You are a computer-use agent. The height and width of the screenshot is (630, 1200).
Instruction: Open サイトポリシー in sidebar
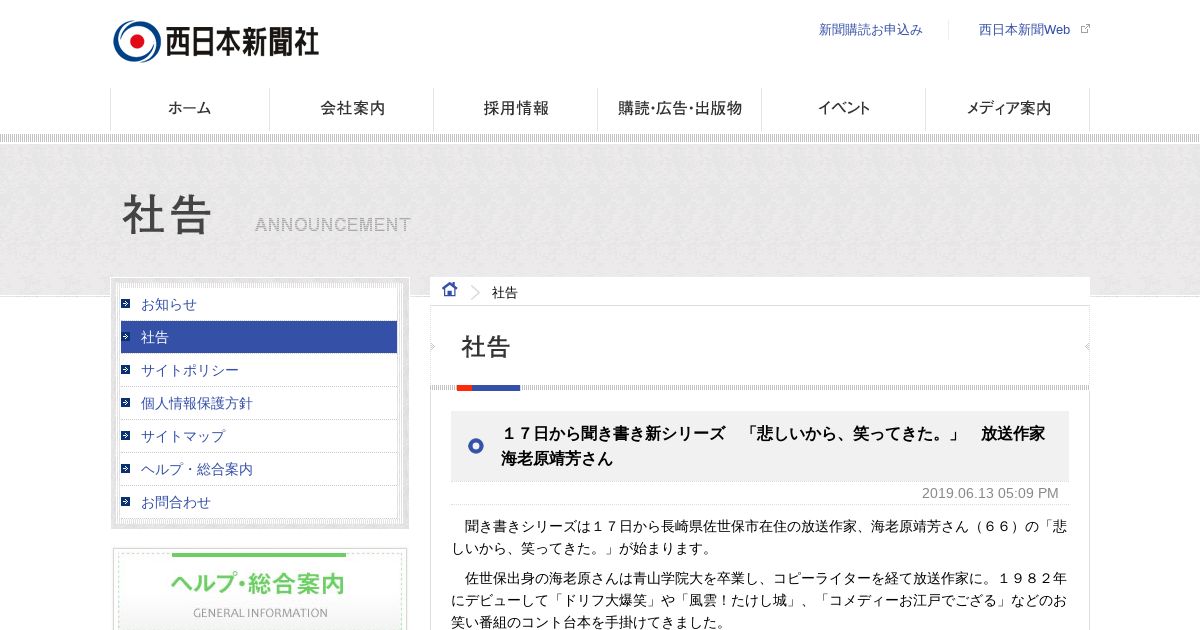tap(259, 370)
